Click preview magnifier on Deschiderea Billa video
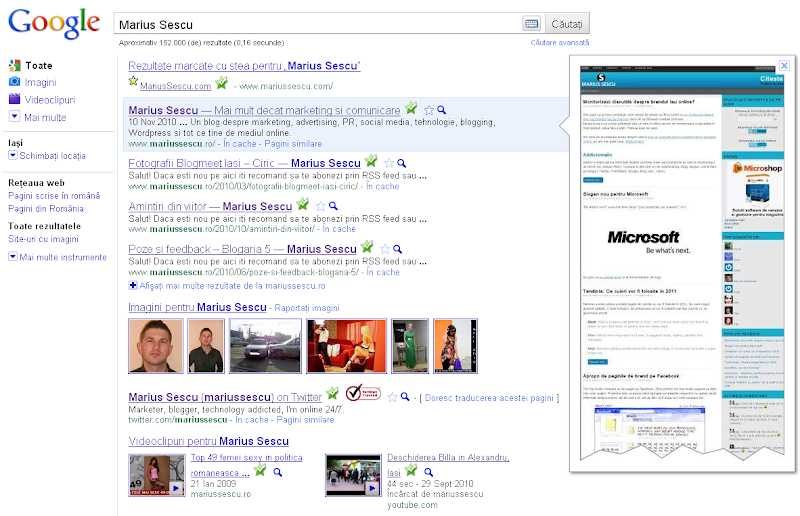This screenshot has width=800, height=516. (x=429, y=472)
